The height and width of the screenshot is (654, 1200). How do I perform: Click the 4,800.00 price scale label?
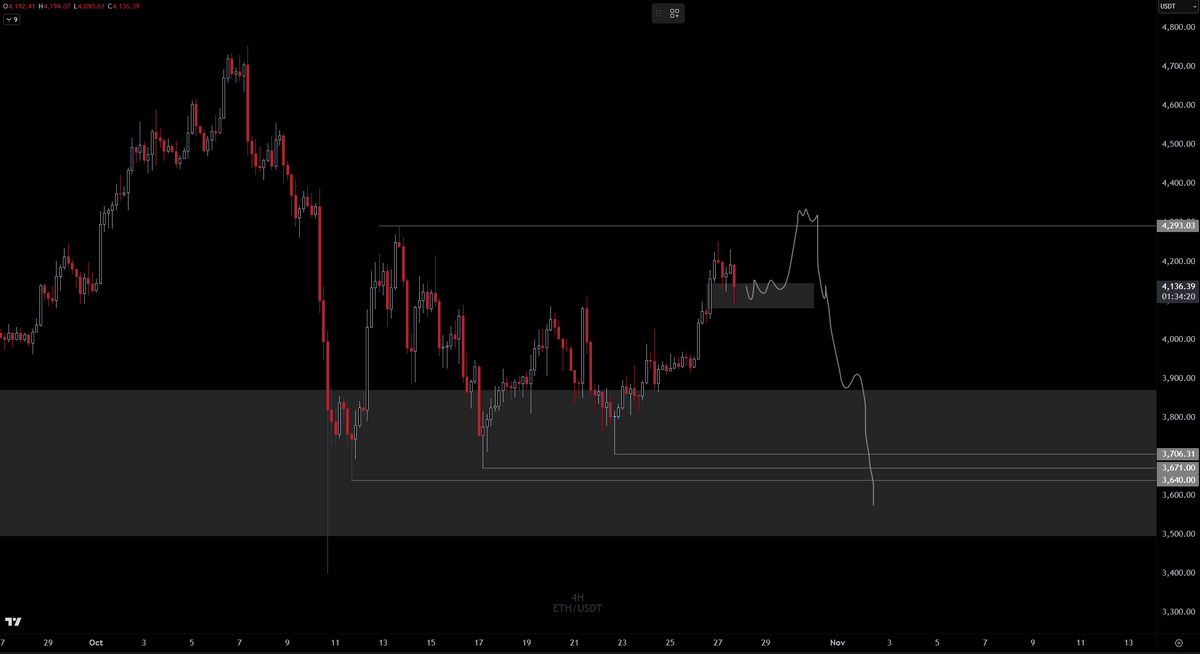(x=1179, y=27)
